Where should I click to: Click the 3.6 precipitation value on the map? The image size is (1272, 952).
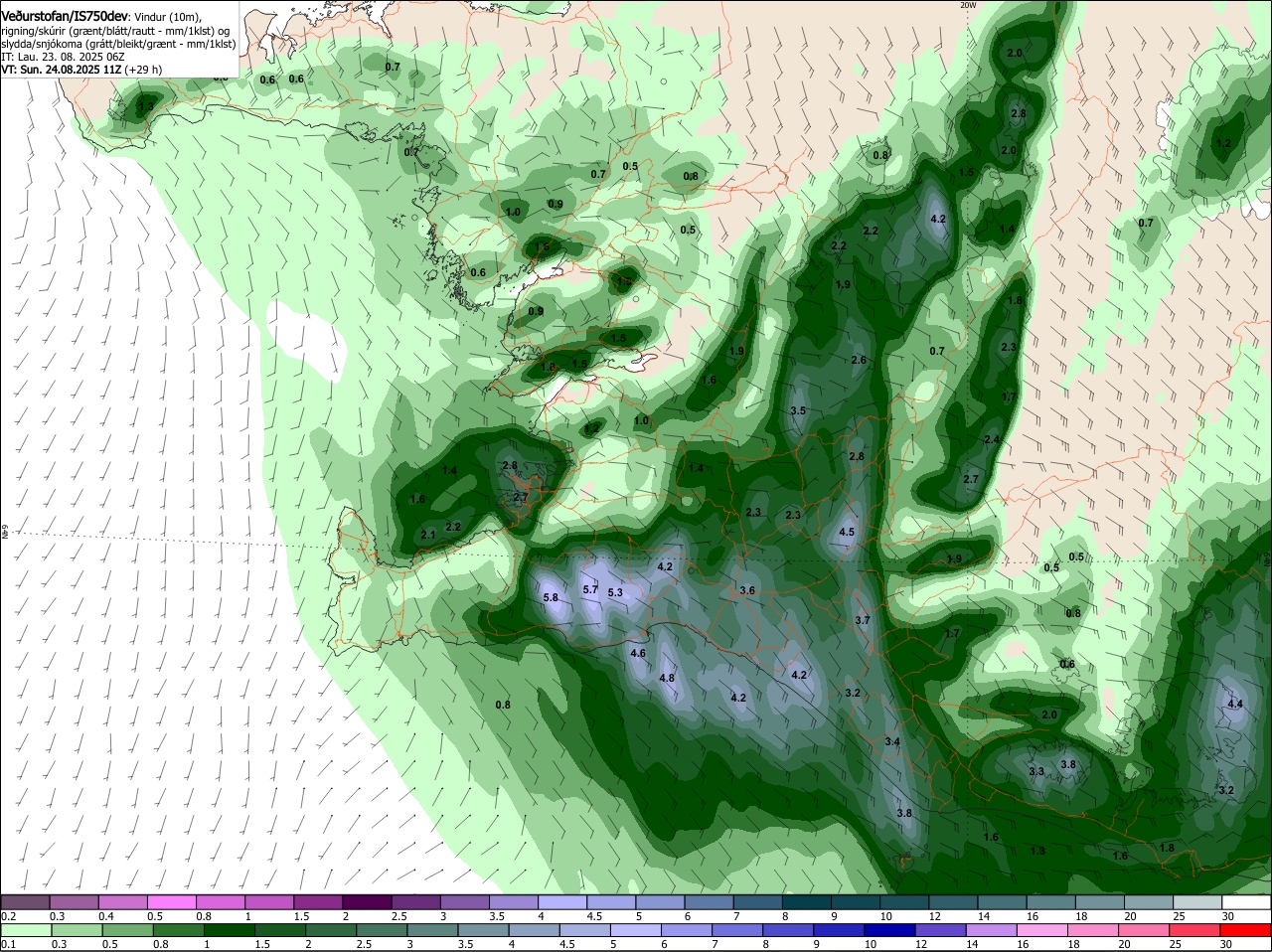click(x=747, y=589)
